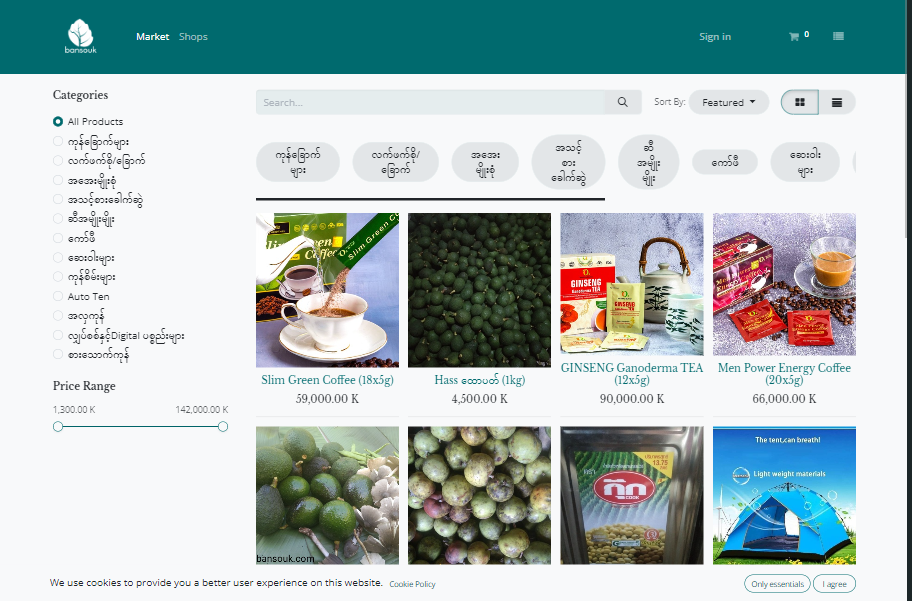Click the I agree cookie button
Screen dimensions: 912x601
coord(835,584)
